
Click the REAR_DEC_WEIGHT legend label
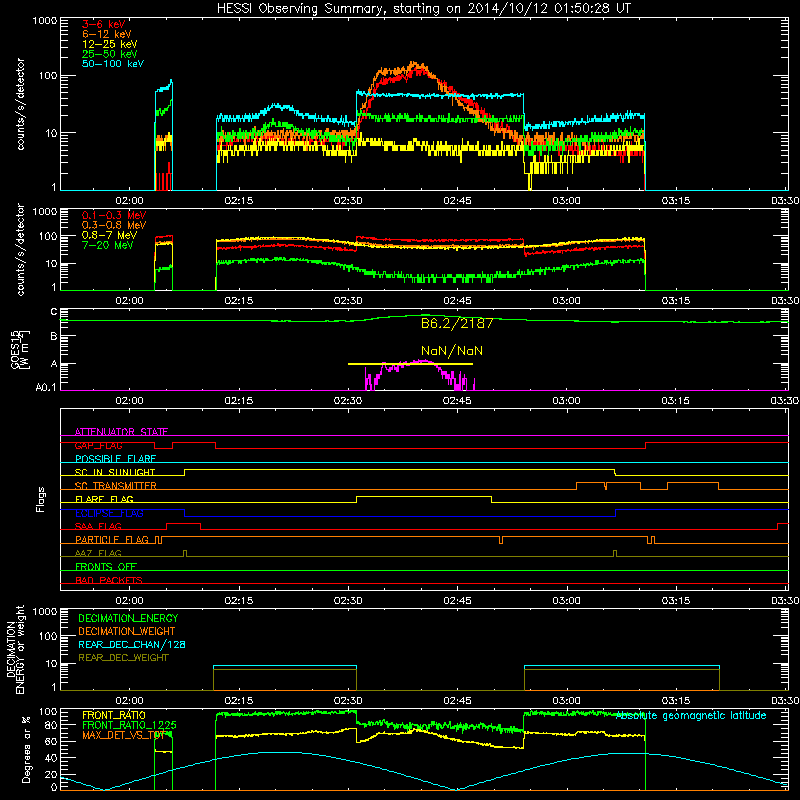click(123, 658)
